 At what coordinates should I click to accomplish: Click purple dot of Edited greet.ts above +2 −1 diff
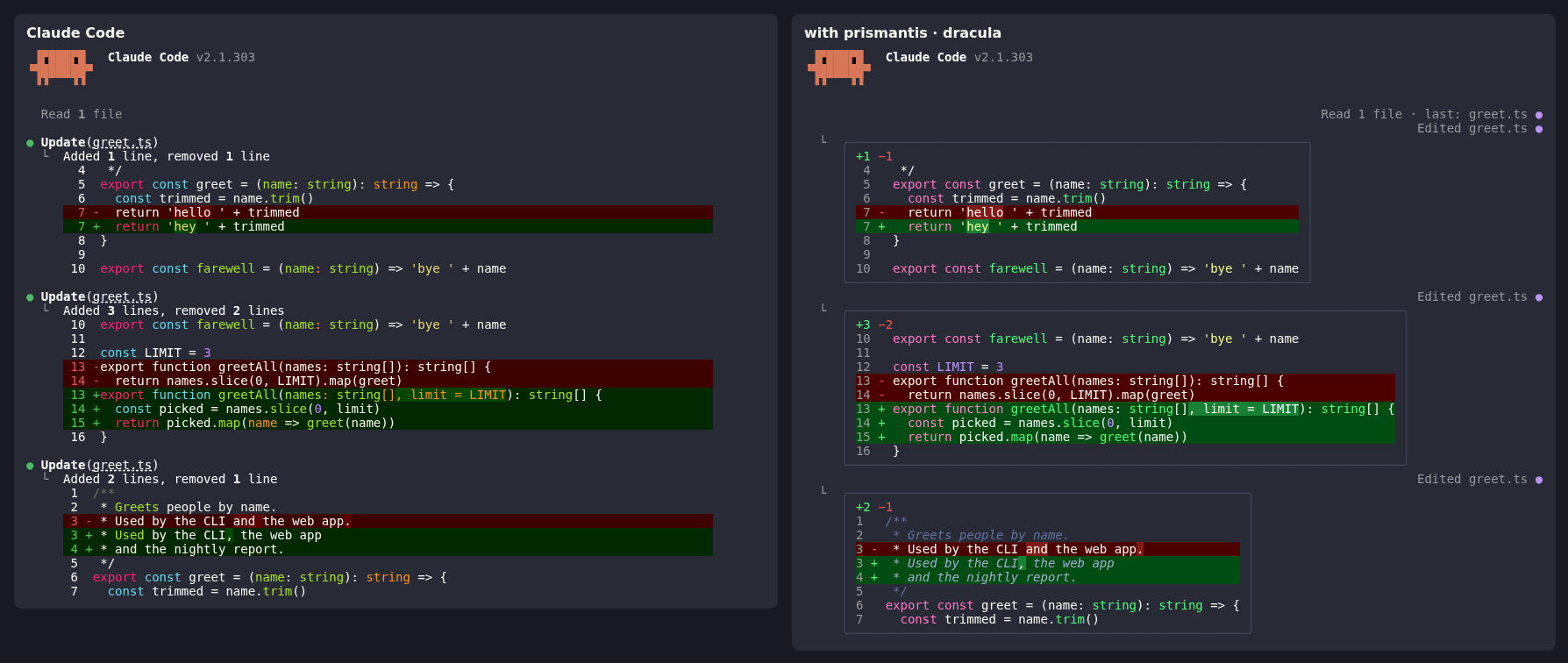click(x=1539, y=480)
